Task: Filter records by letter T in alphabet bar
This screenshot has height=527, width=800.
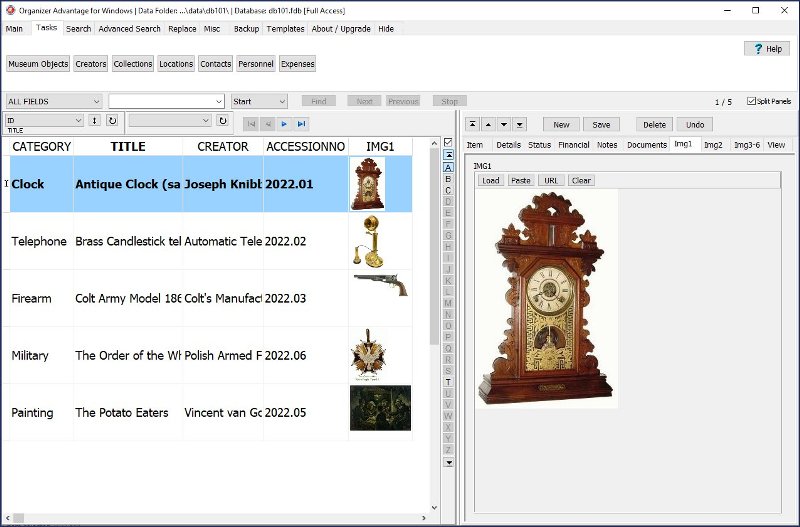Action: click(x=448, y=382)
